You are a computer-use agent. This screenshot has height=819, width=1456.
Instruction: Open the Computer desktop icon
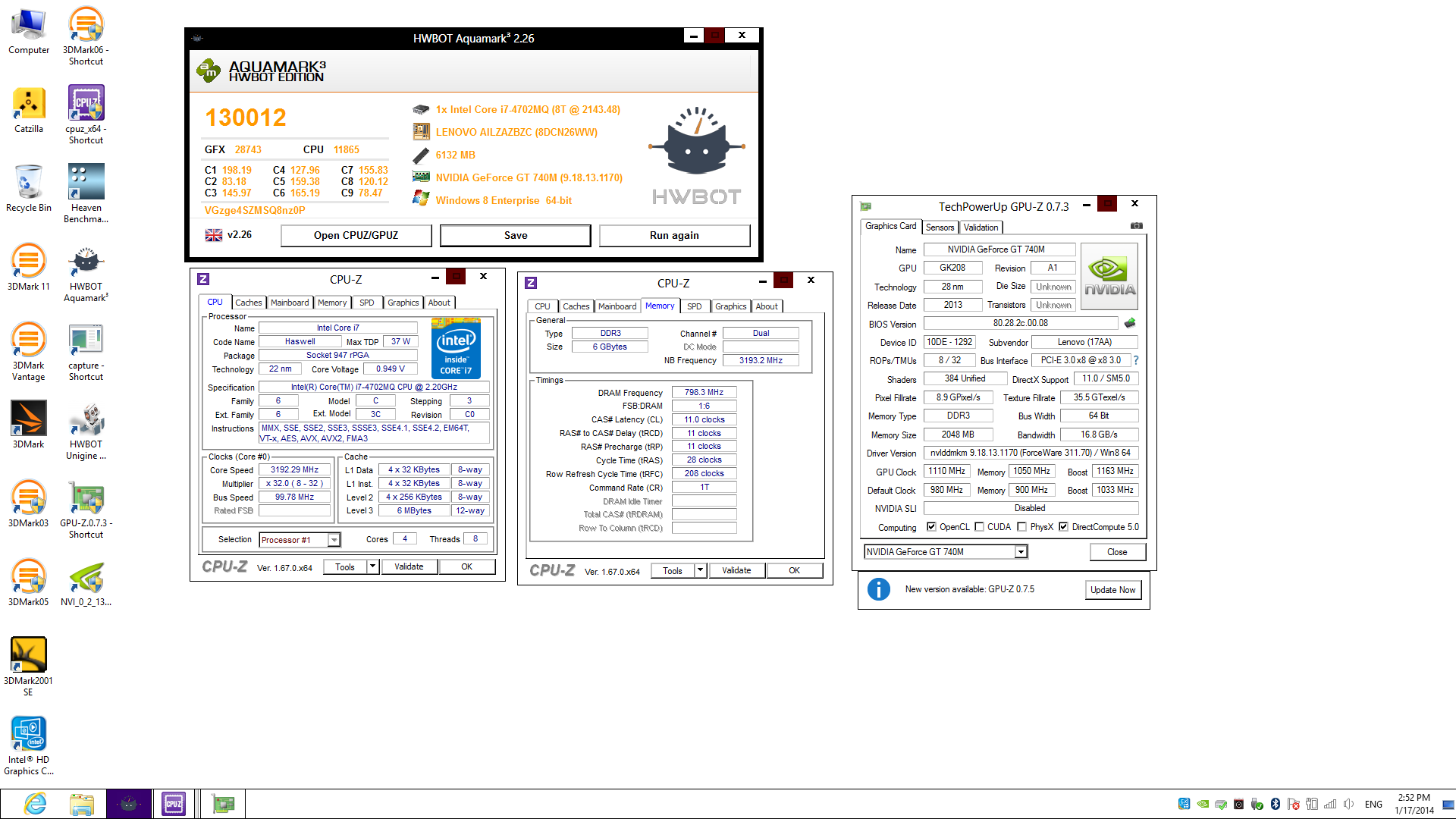pyautogui.click(x=29, y=31)
